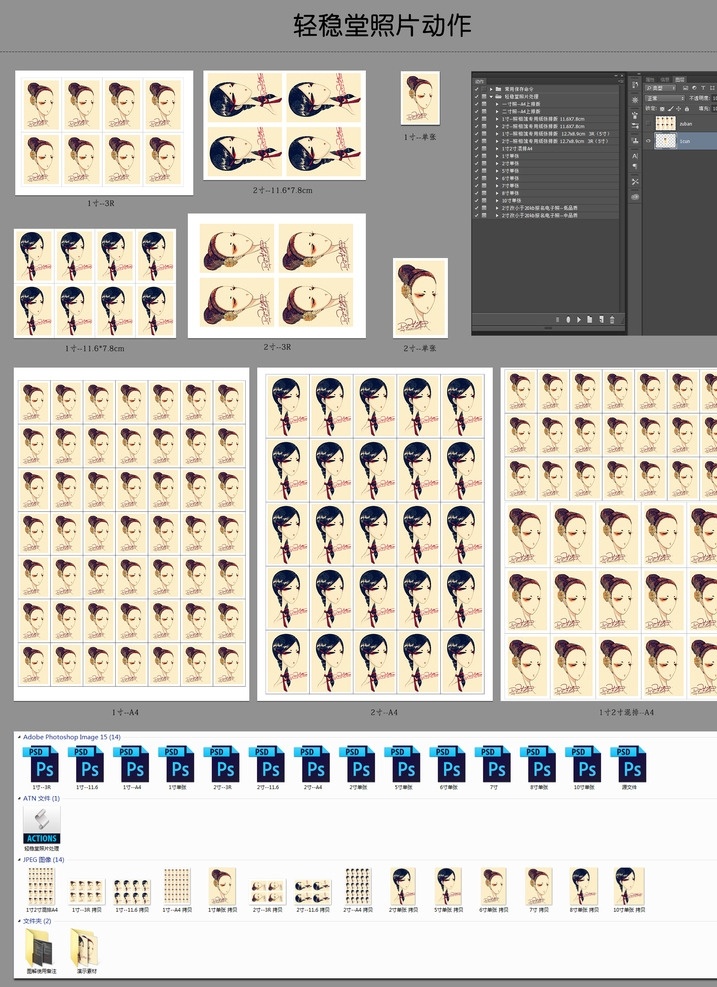This screenshot has height=987, width=717.
Task: Toggle checkmark for 常用保存命令 action set
Action: coord(477,89)
